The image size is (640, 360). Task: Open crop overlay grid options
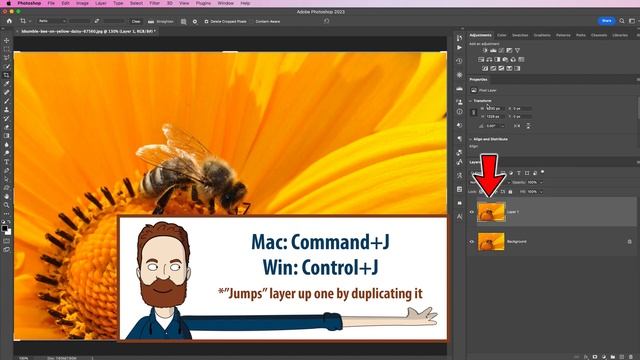(184, 21)
